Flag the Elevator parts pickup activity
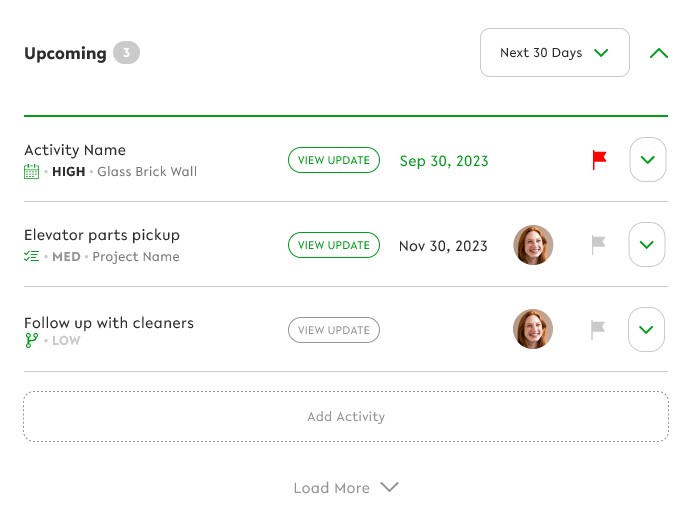The image size is (698, 515). coord(598,245)
